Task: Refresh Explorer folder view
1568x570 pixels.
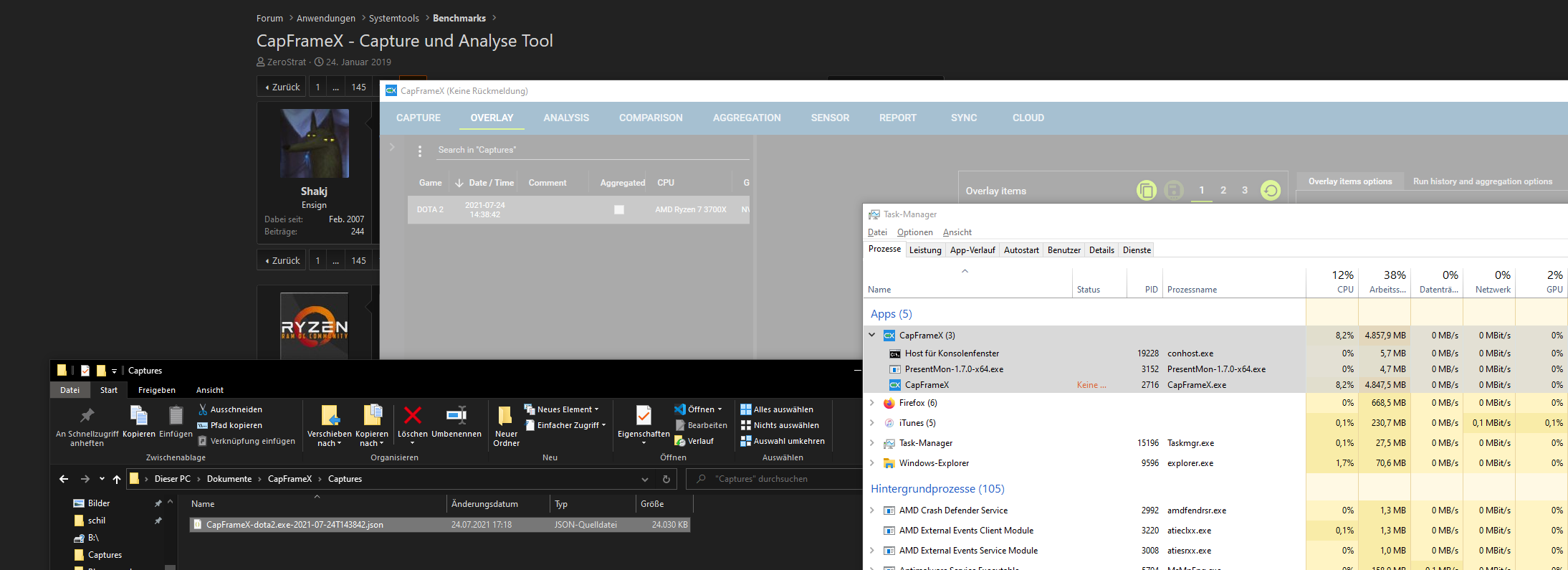Action: [x=666, y=479]
